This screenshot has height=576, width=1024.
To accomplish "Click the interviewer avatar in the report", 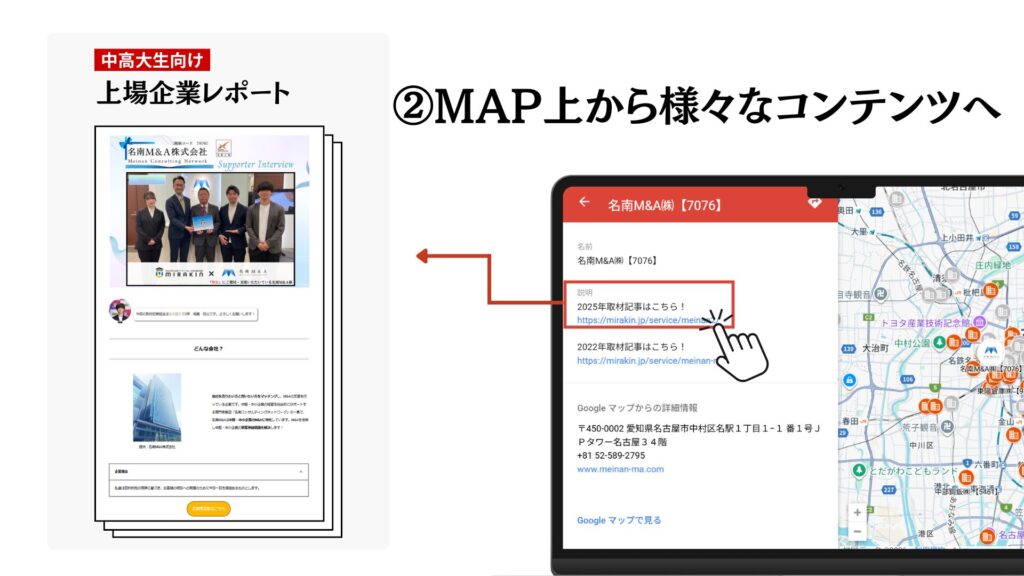I will pyautogui.click(x=120, y=312).
